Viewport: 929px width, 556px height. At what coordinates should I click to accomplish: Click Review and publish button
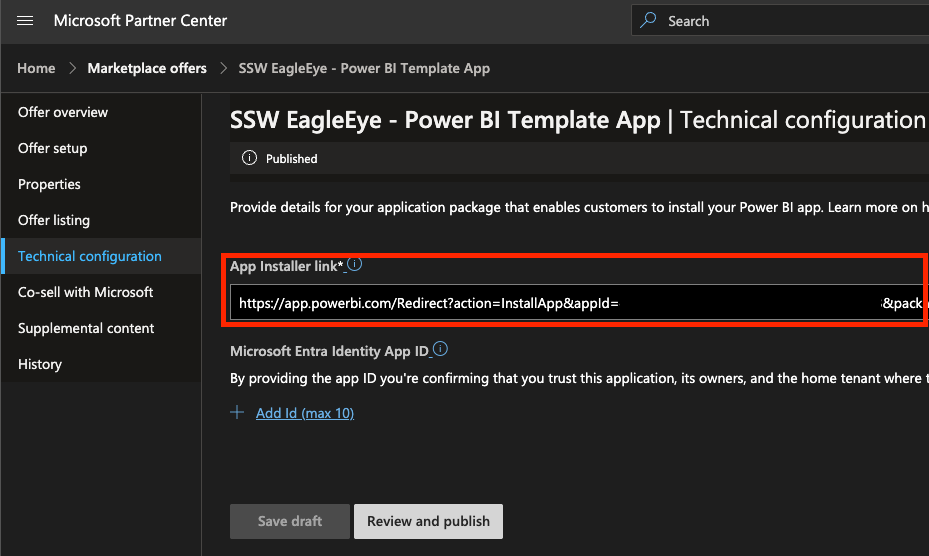click(x=428, y=521)
